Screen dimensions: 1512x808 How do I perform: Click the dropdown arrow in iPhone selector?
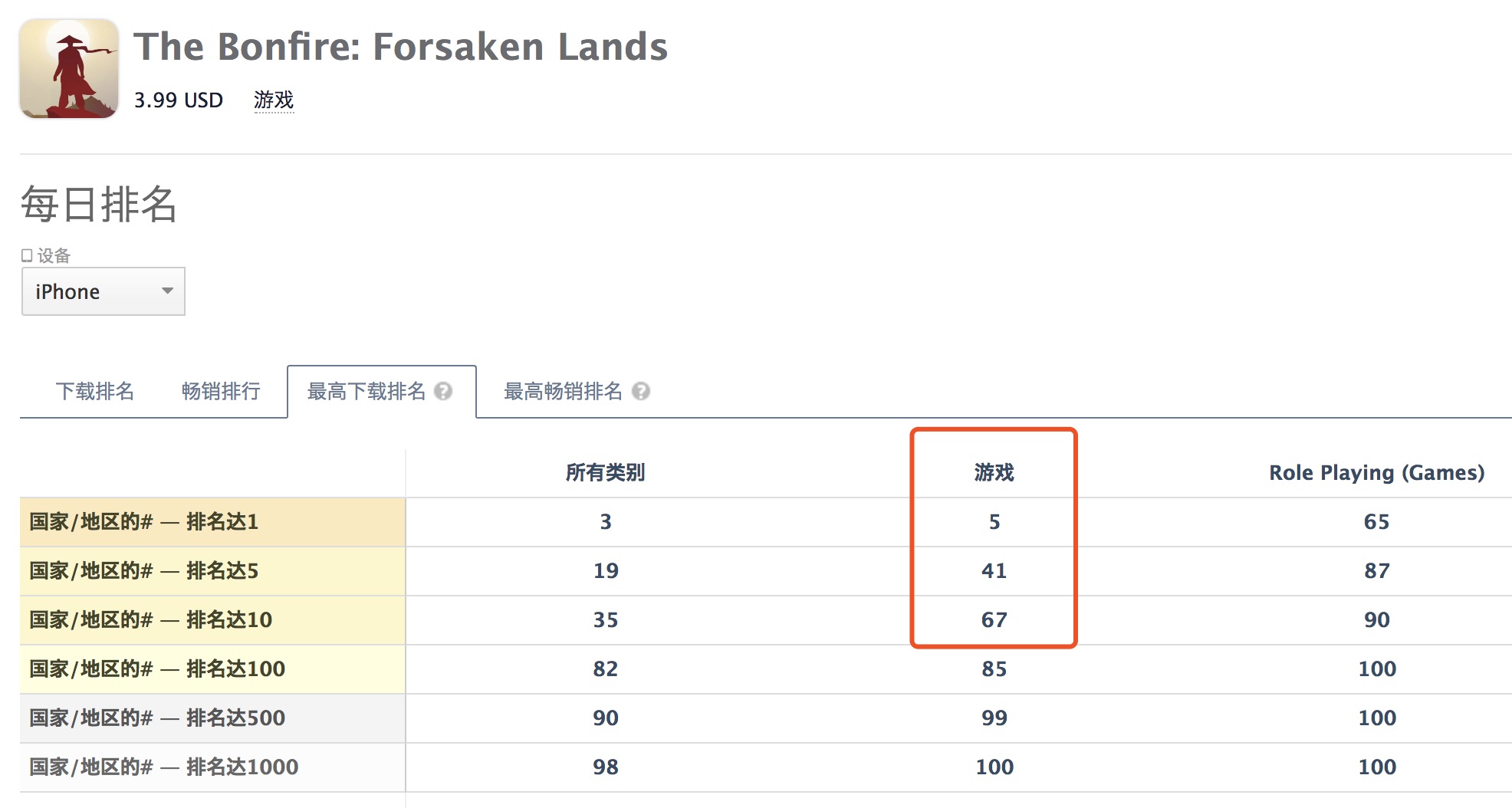[x=167, y=291]
